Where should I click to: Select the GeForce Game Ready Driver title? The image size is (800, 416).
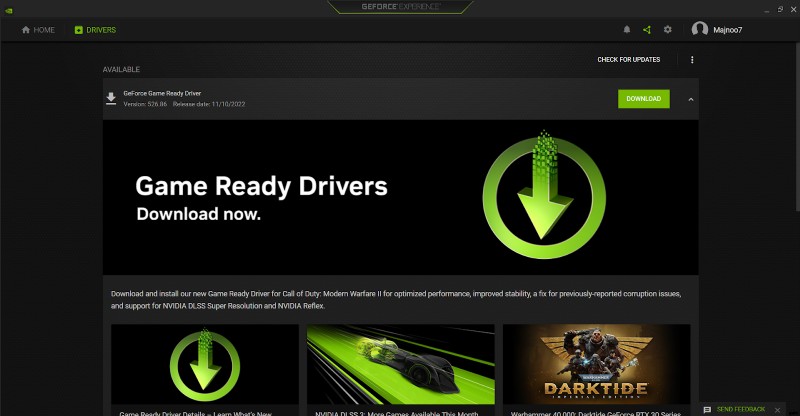(162, 93)
